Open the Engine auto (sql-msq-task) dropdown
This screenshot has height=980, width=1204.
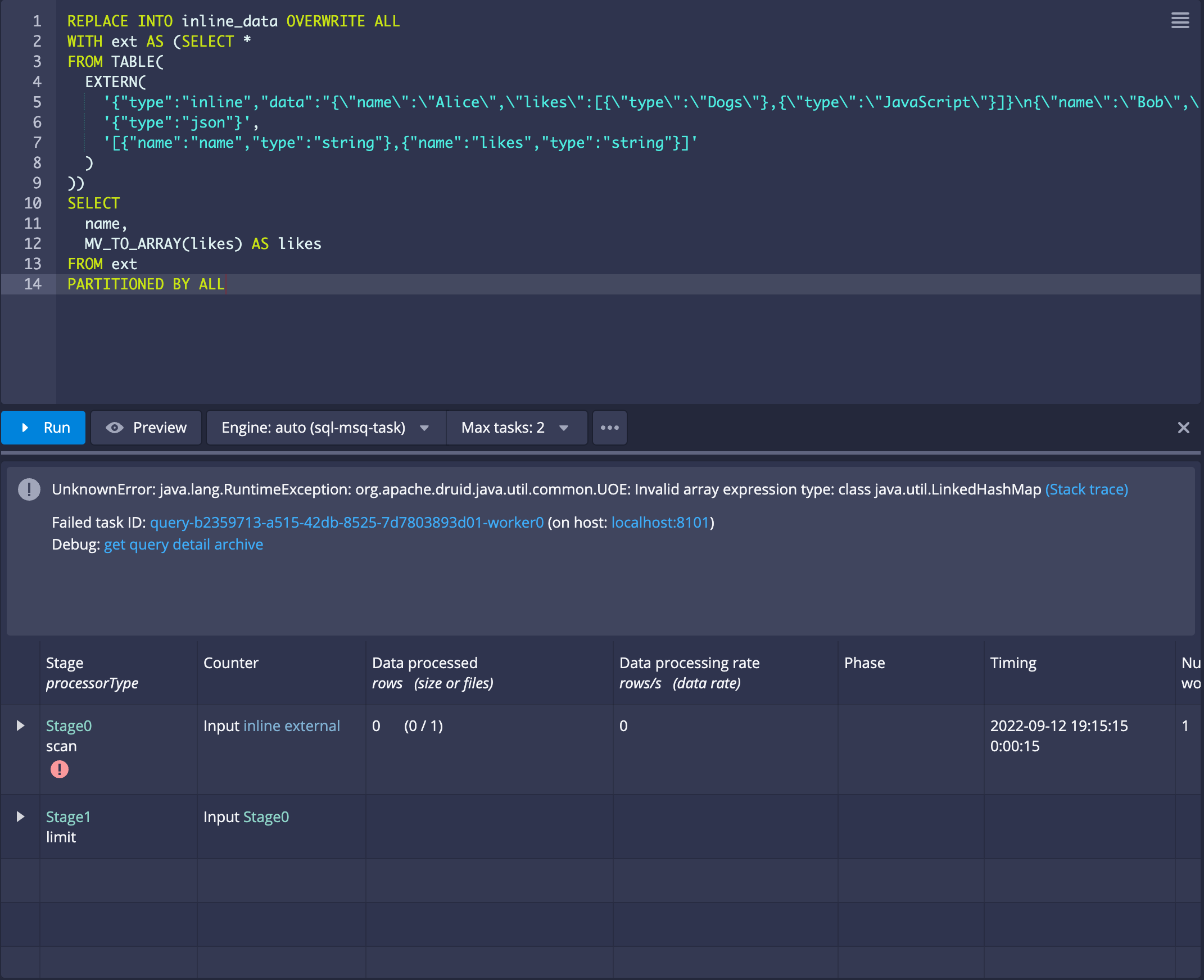click(325, 427)
